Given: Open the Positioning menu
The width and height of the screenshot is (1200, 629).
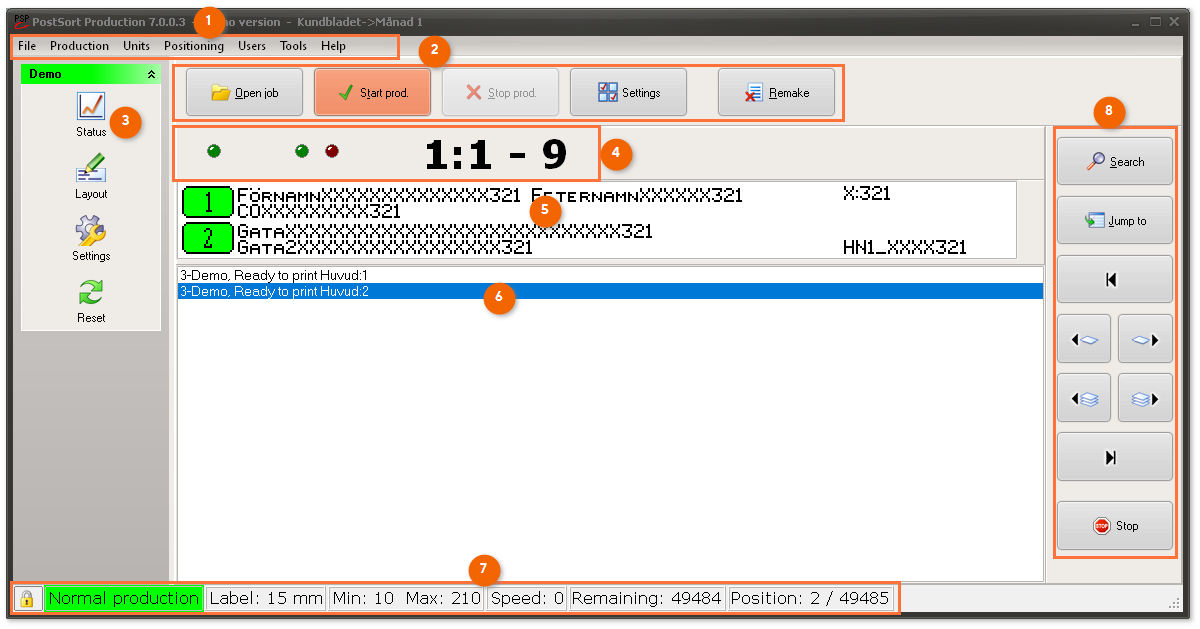Looking at the screenshot, I should (194, 46).
